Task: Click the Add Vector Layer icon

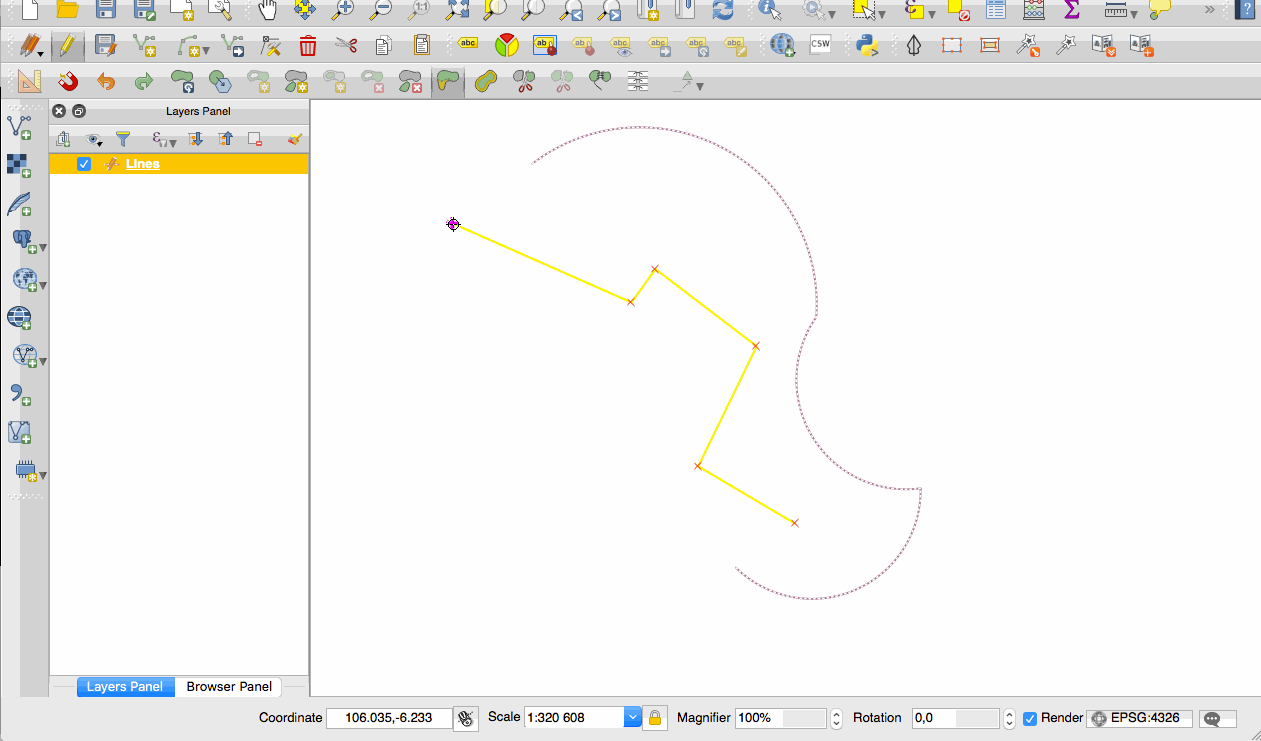Action: click(19, 127)
